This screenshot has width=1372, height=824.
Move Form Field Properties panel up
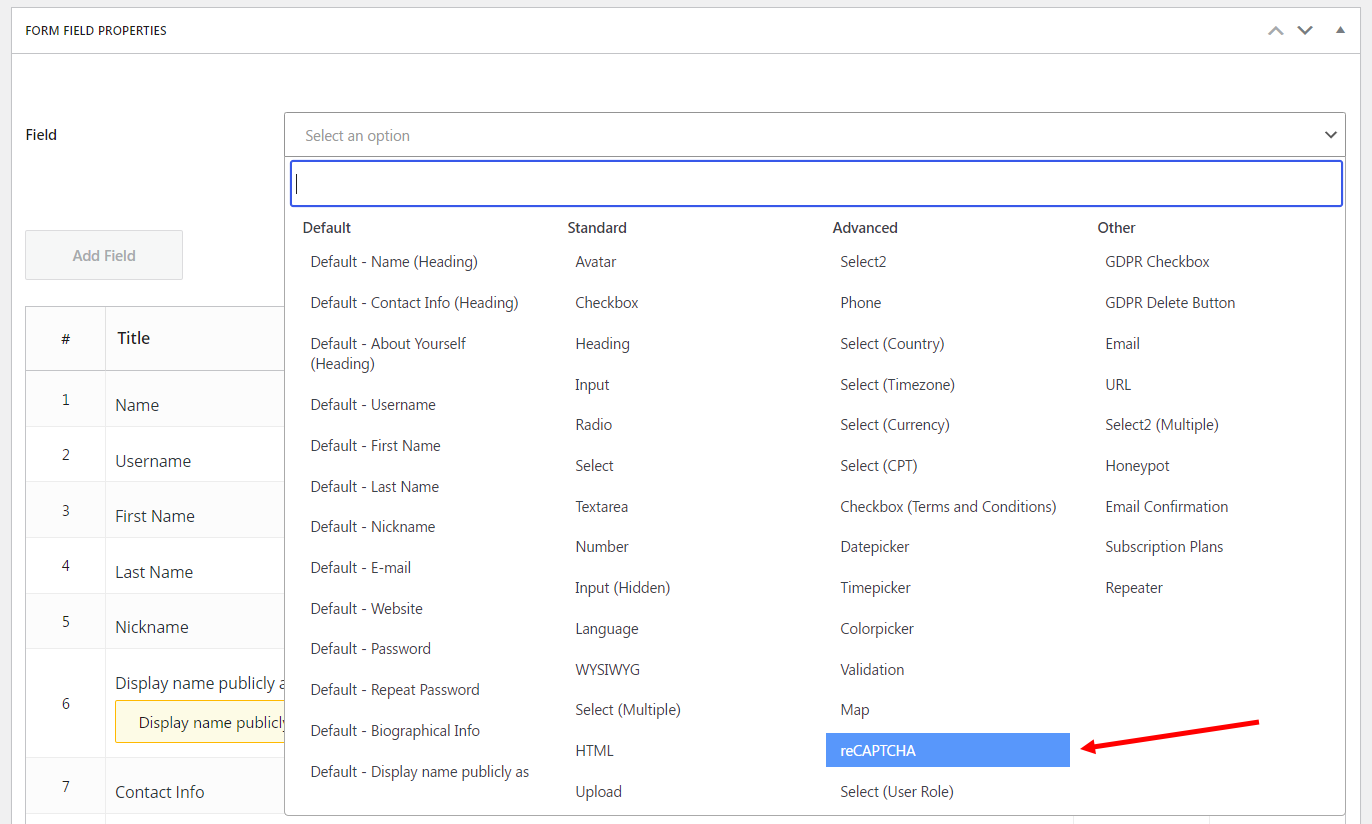[1275, 30]
